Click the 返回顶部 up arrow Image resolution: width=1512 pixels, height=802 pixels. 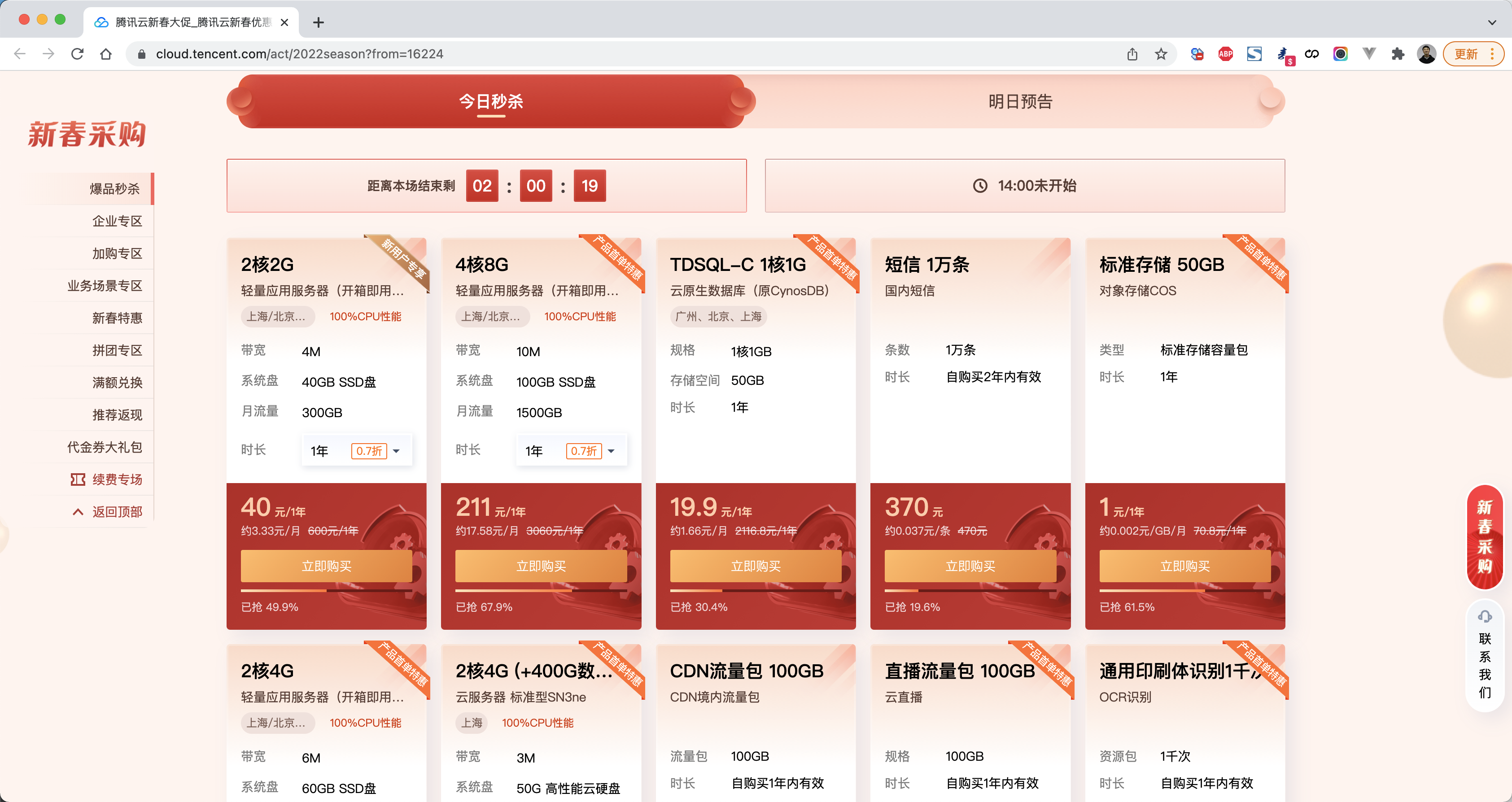[78, 512]
